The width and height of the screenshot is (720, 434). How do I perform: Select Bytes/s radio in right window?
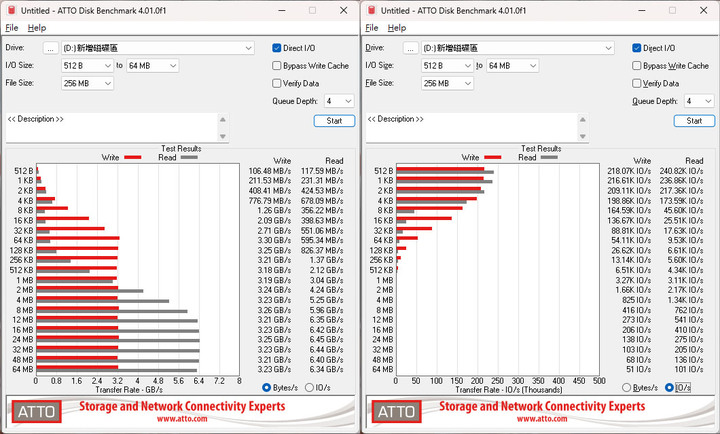point(626,388)
